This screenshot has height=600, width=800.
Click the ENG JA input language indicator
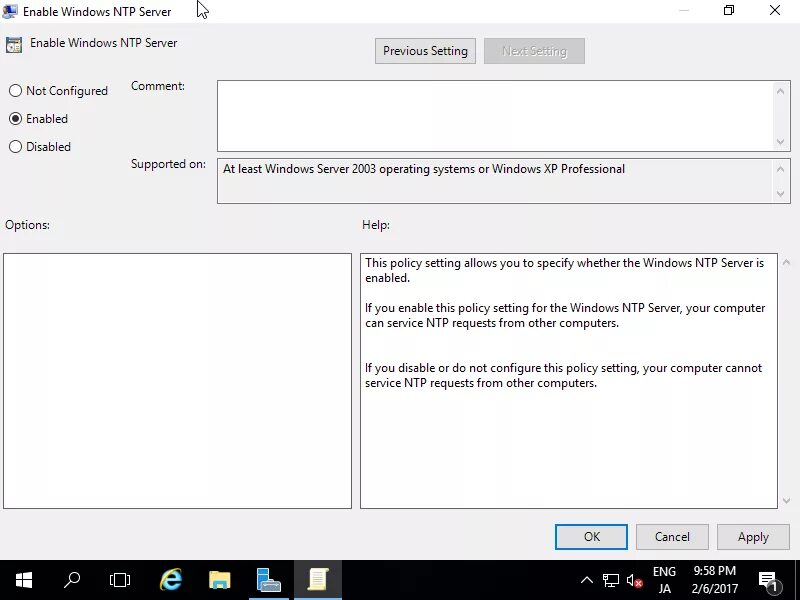point(664,580)
